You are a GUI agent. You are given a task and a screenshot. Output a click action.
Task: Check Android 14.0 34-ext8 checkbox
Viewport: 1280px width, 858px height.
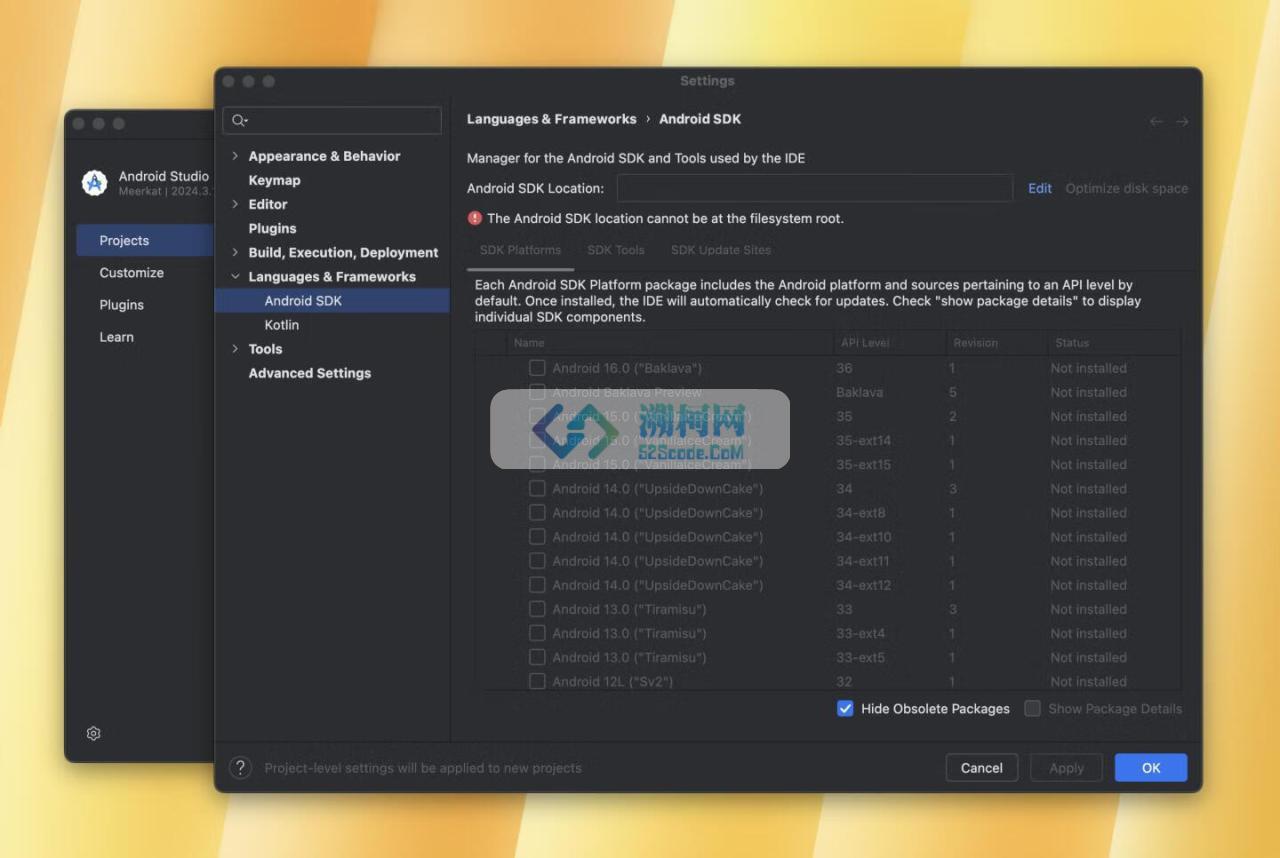coord(537,513)
